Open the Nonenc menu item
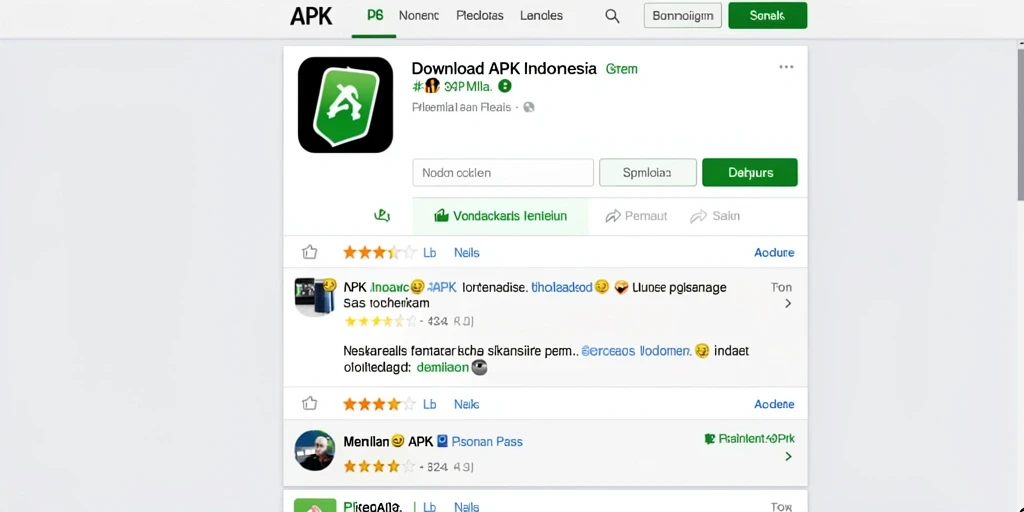Image resolution: width=1024 pixels, height=512 pixels. [x=419, y=16]
